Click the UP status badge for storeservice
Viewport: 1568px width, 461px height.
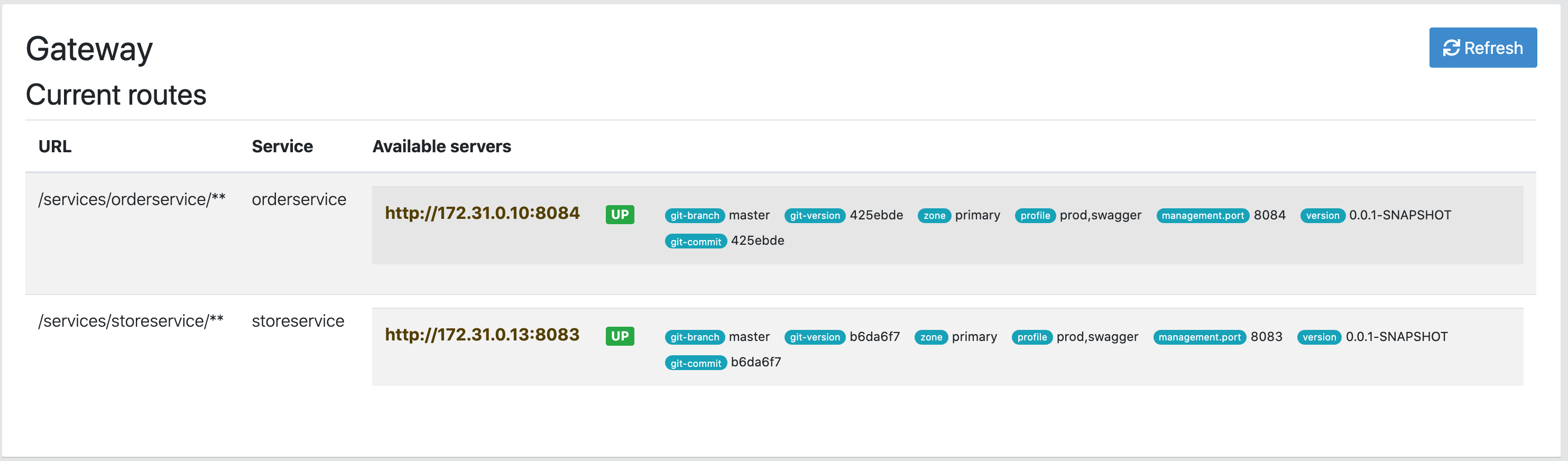[620, 336]
